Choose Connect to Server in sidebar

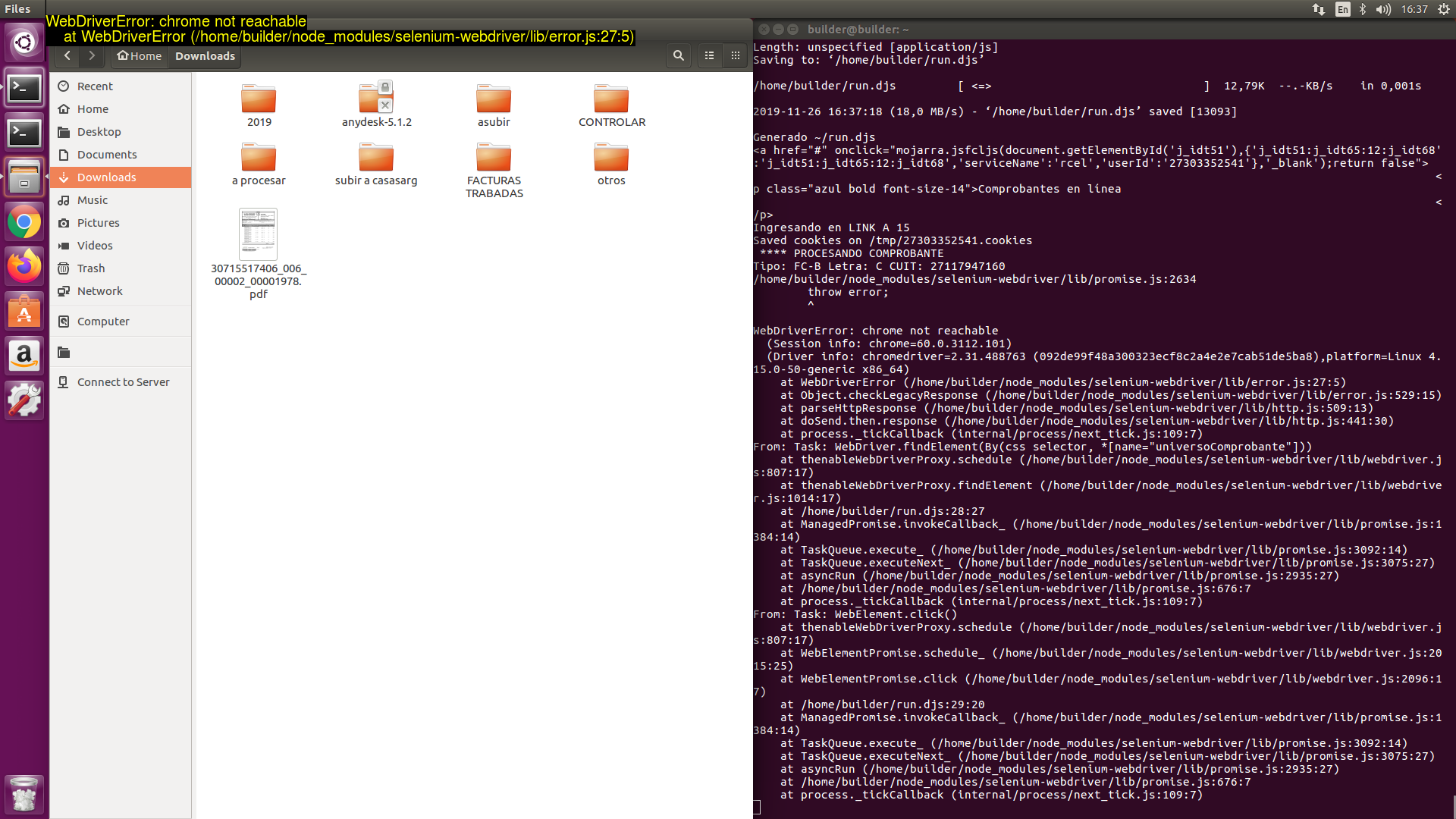click(x=121, y=382)
